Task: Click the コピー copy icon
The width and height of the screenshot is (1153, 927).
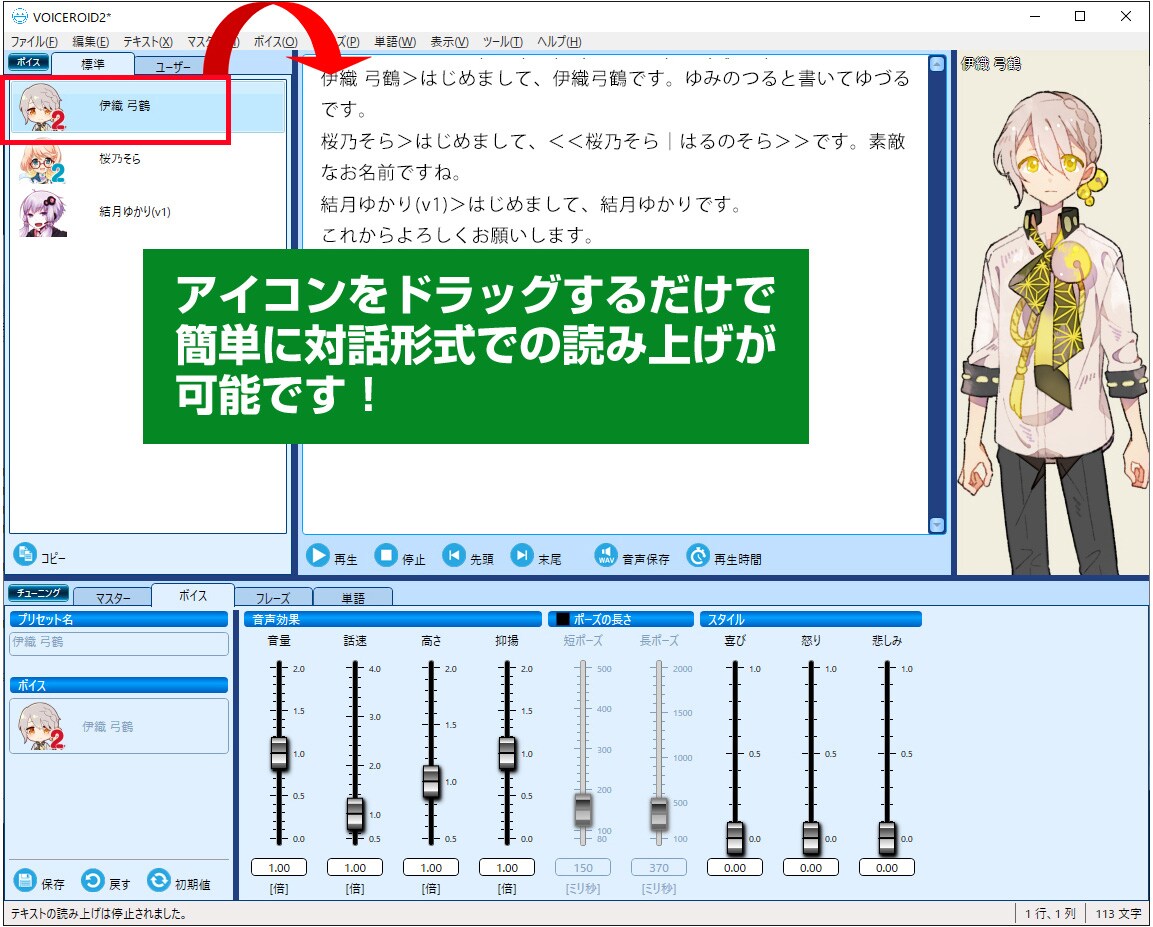Action: click(x=25, y=554)
